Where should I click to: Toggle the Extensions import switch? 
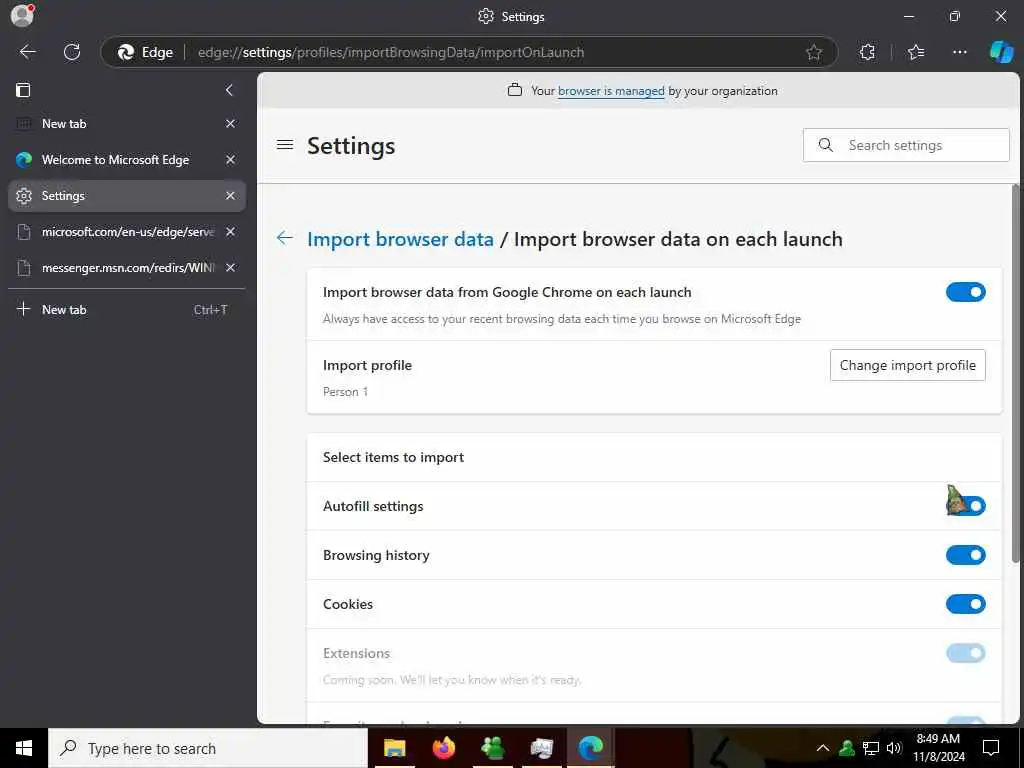[965, 653]
